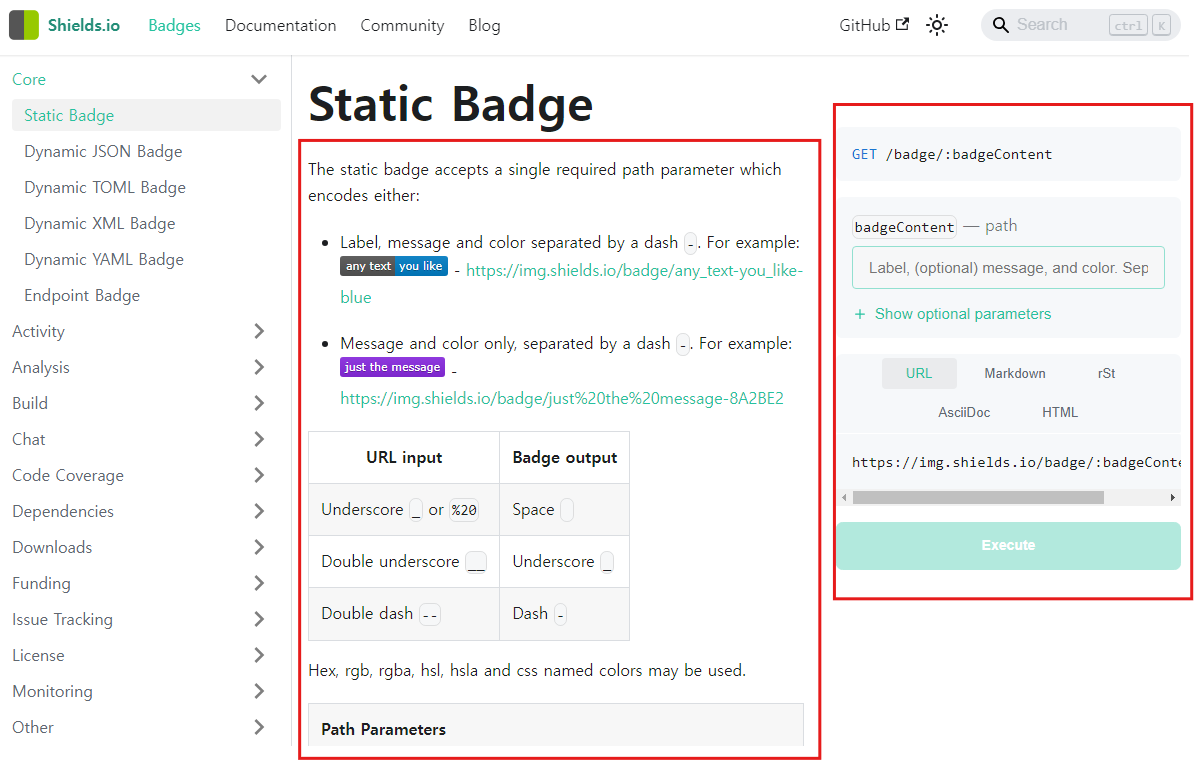Image resolution: width=1194 pixels, height=760 pixels.
Task: Expand the Monitoring category chevron
Action: (x=259, y=691)
